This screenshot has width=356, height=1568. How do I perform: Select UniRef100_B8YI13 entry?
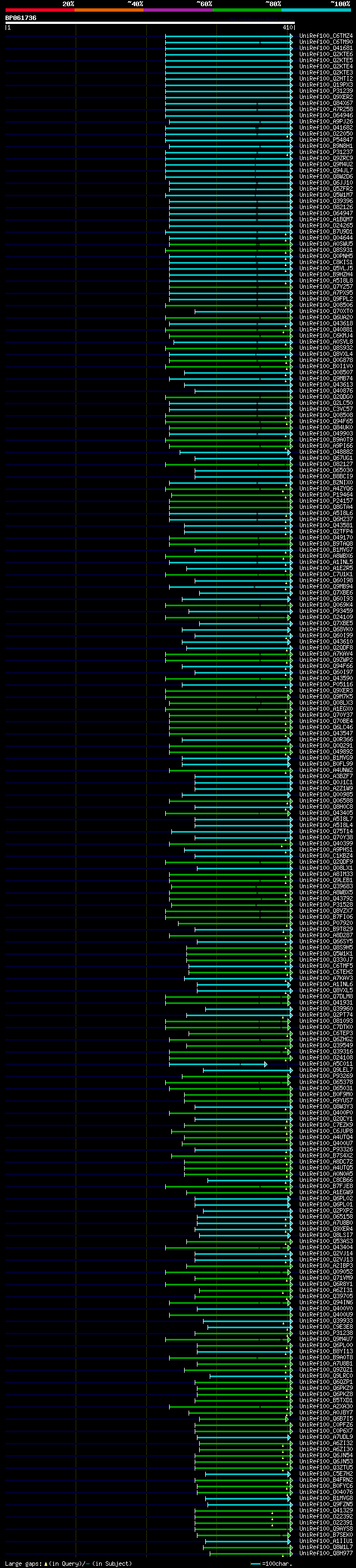click(326, 1351)
